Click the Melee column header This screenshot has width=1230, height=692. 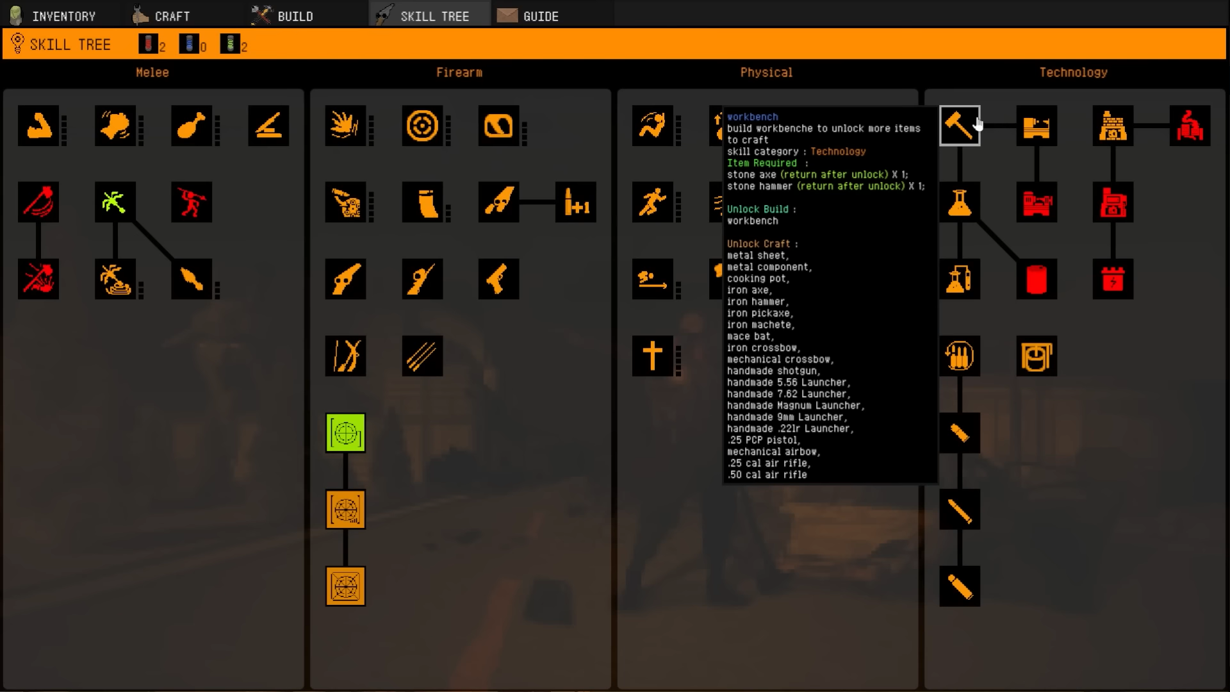click(152, 72)
